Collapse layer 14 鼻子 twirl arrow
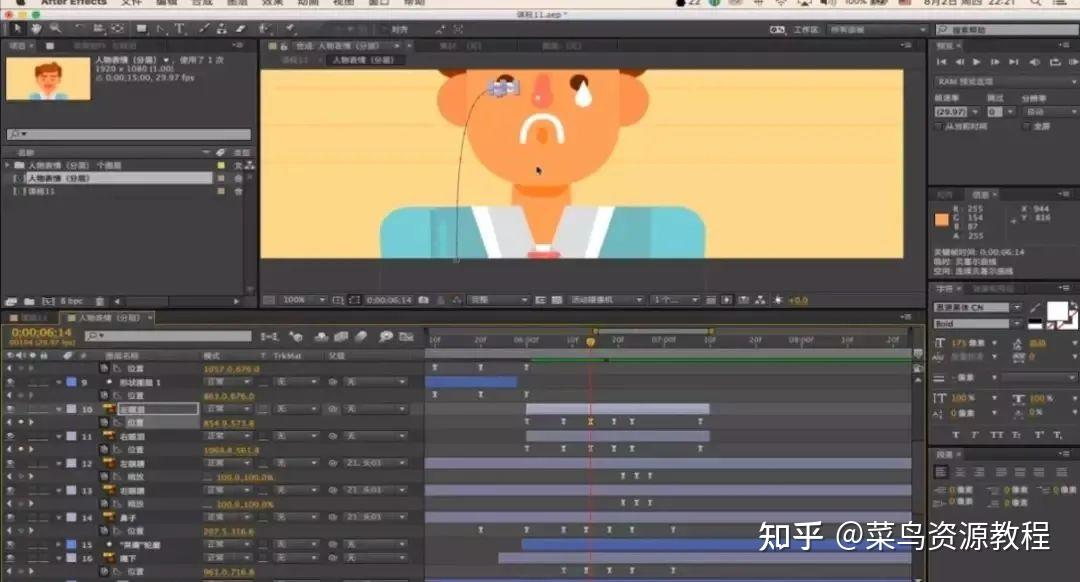Screen dimensions: 1080x582 tap(59, 517)
